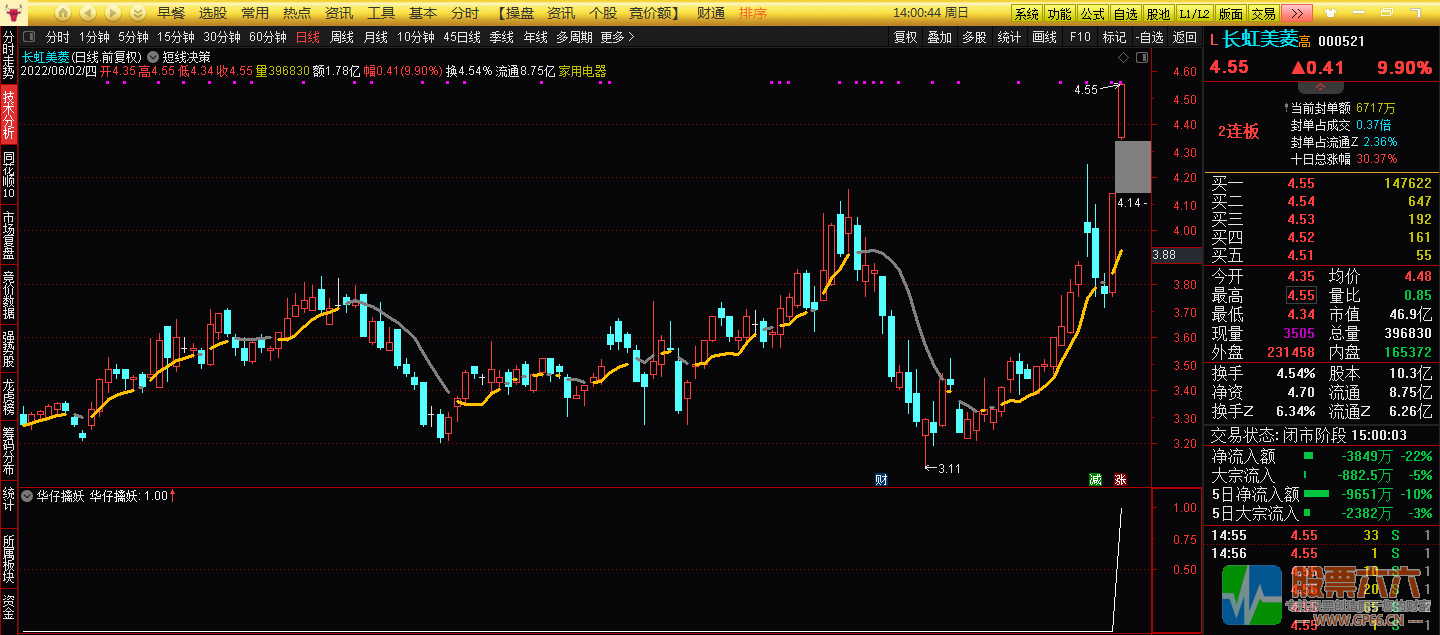Select the 季线 quarterly period
This screenshot has height=635, width=1440.
tap(502, 37)
